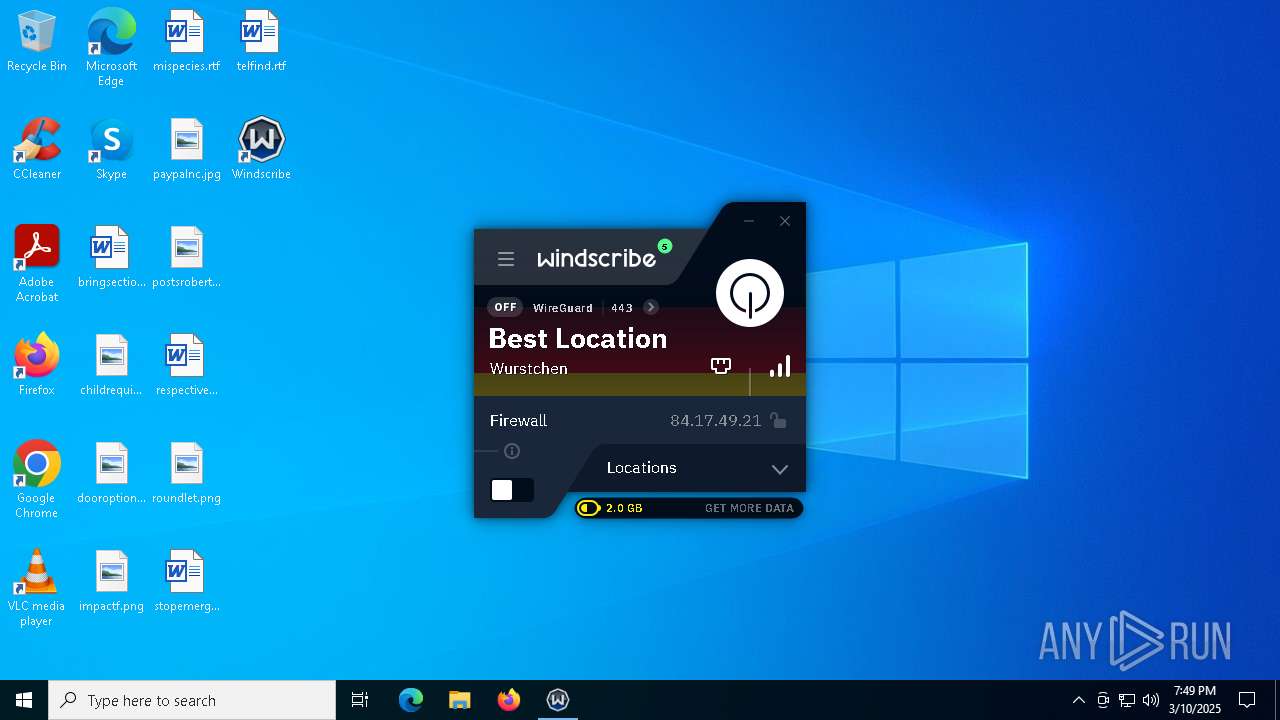Viewport: 1280px width, 720px height.
Task: Open the Action Center notifications icon
Action: pyautogui.click(x=1247, y=700)
